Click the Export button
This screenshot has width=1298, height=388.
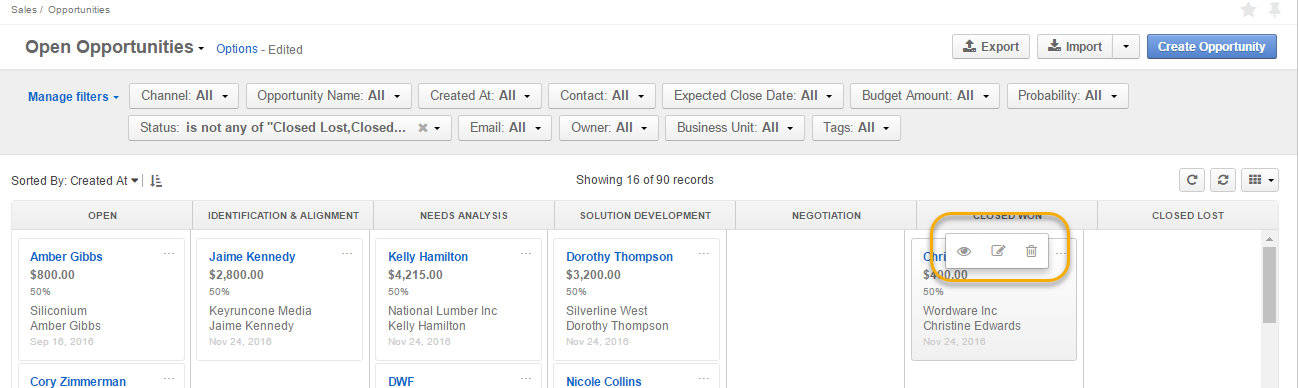(991, 46)
